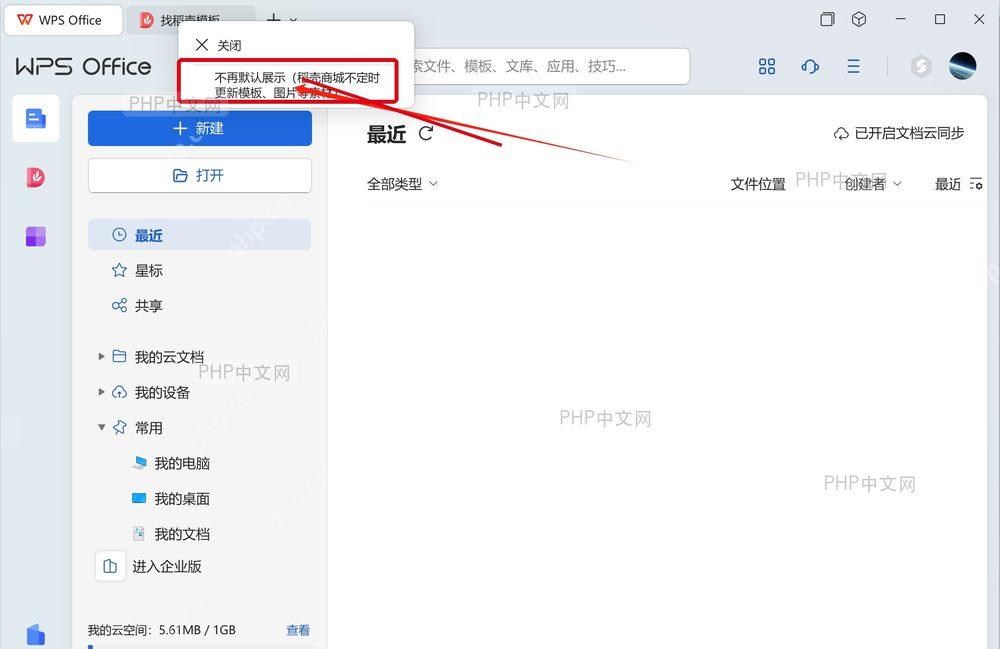Refresh the recent list with the reload icon
The width and height of the screenshot is (1000, 649).
pyautogui.click(x=426, y=133)
